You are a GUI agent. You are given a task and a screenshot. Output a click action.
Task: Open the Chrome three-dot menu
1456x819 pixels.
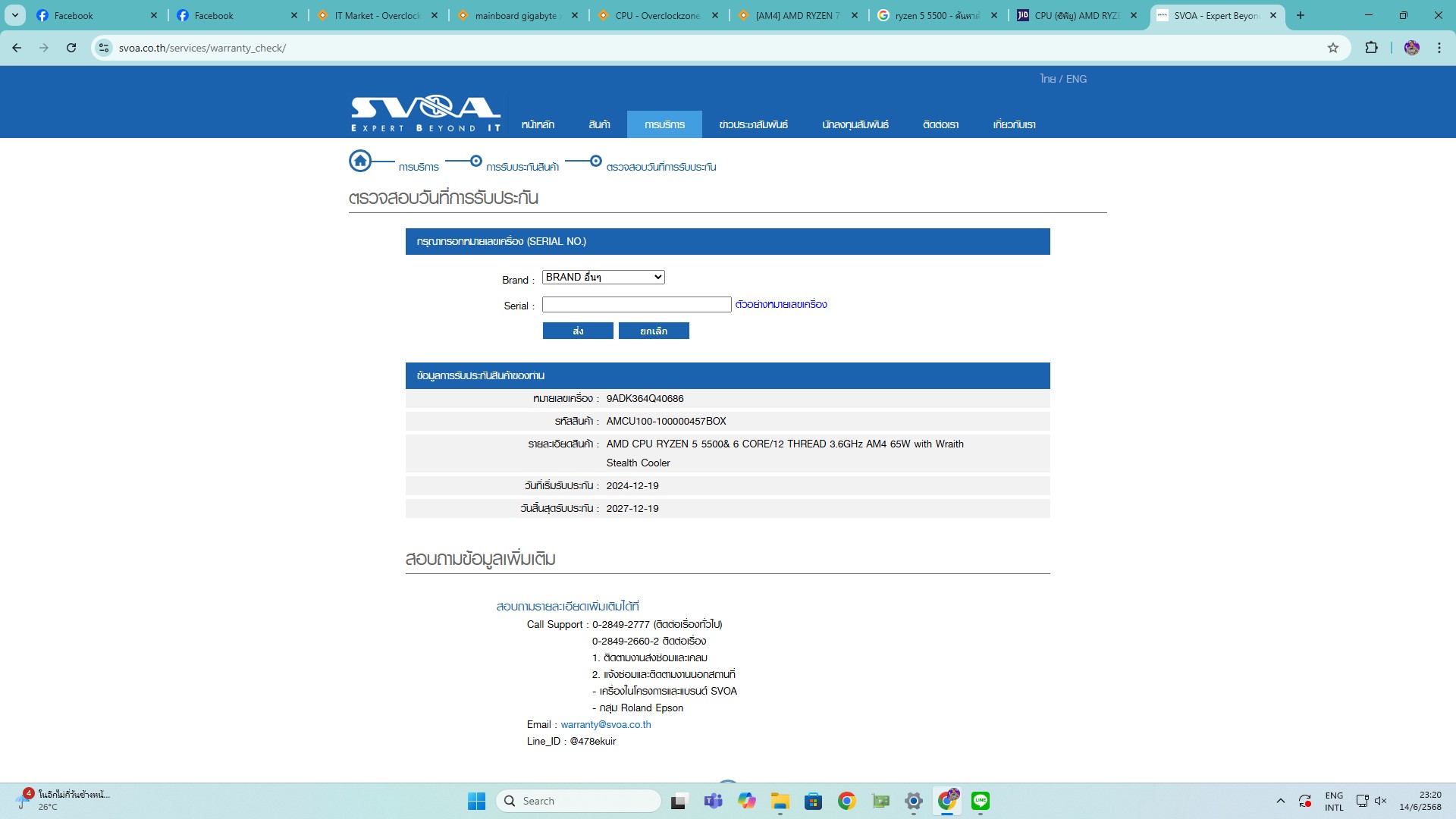[1439, 48]
